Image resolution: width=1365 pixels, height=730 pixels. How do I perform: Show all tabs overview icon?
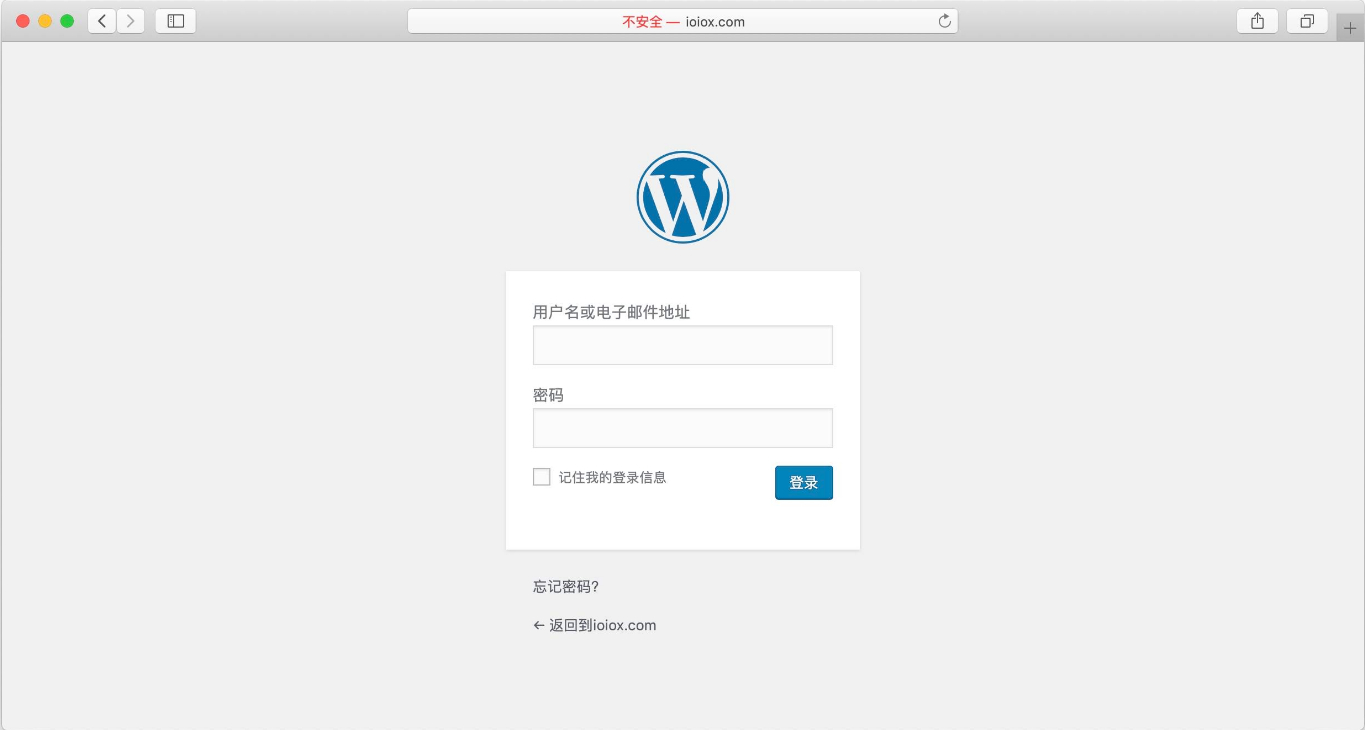[1307, 21]
